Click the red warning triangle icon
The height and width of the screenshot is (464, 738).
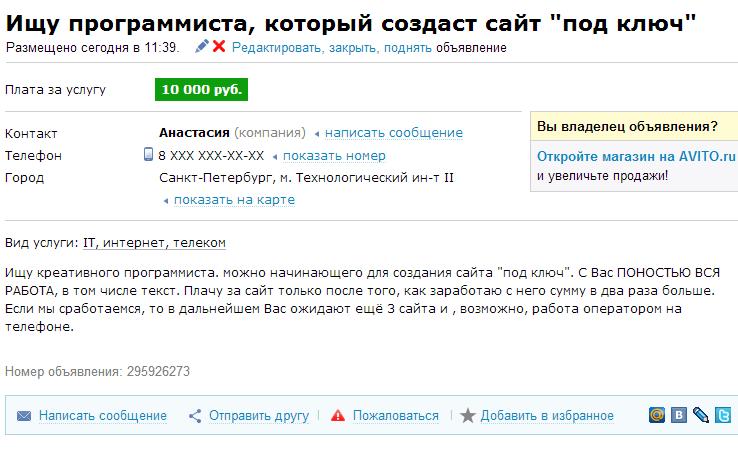[x=338, y=416]
